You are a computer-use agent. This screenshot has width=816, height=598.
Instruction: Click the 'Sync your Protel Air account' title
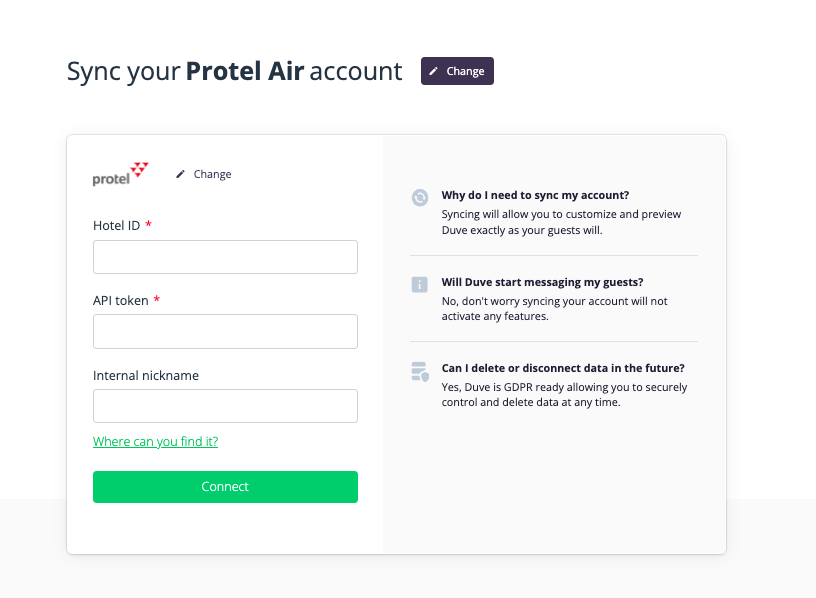pyautogui.click(x=234, y=71)
